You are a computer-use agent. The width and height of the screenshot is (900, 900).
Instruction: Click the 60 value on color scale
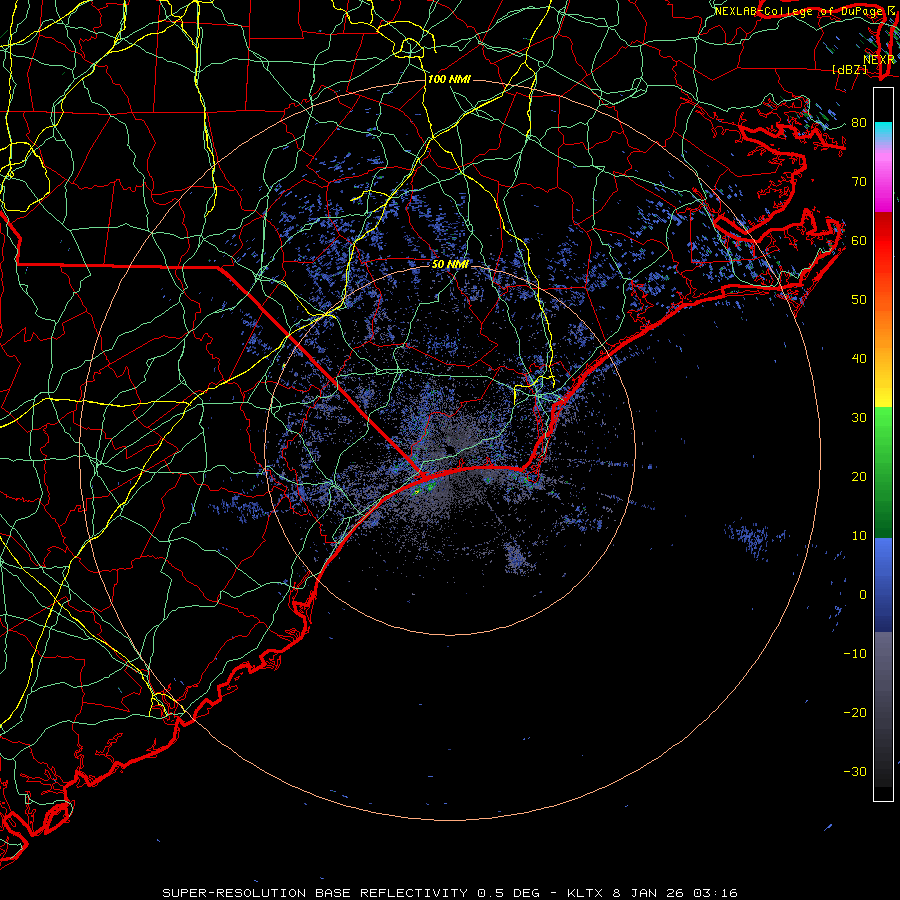[859, 240]
